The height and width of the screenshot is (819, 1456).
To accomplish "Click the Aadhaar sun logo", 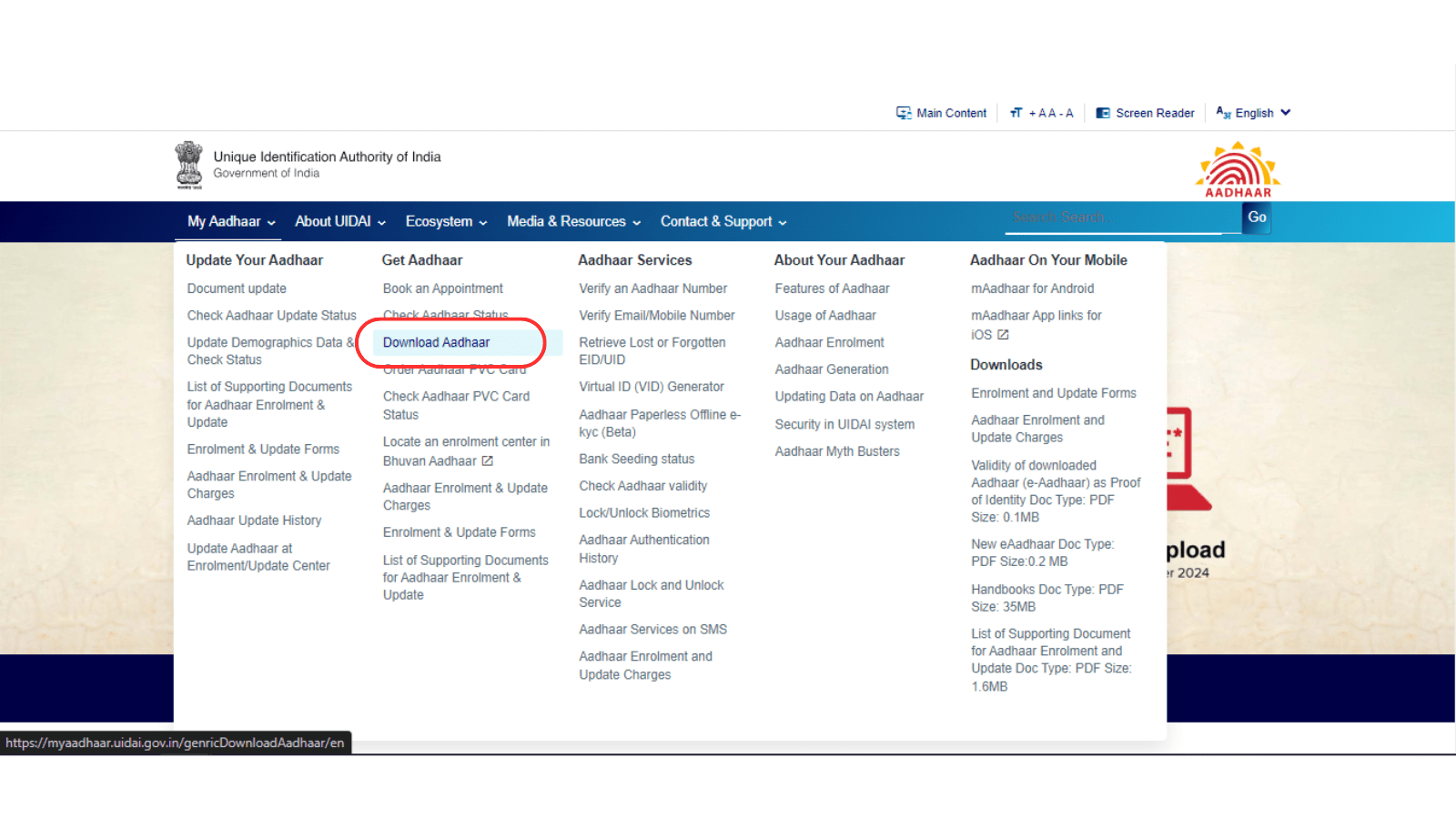I will point(1238,169).
